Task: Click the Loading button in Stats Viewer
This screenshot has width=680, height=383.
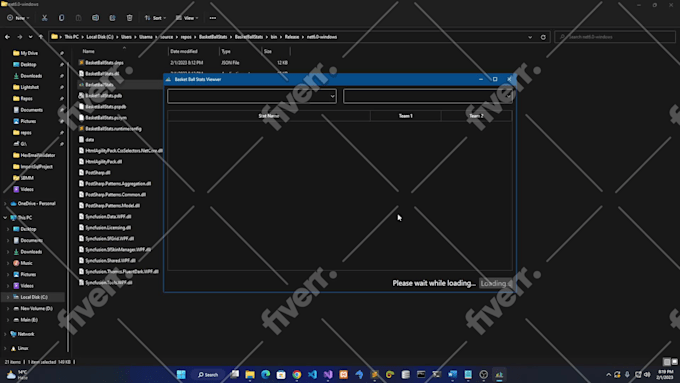Action: (496, 283)
